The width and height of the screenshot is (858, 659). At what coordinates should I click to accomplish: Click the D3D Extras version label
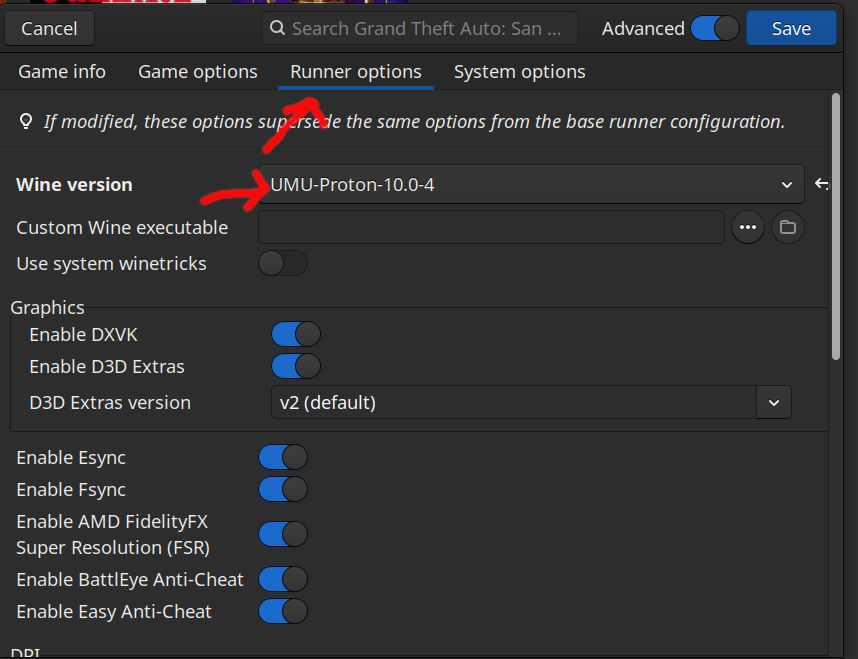click(110, 402)
